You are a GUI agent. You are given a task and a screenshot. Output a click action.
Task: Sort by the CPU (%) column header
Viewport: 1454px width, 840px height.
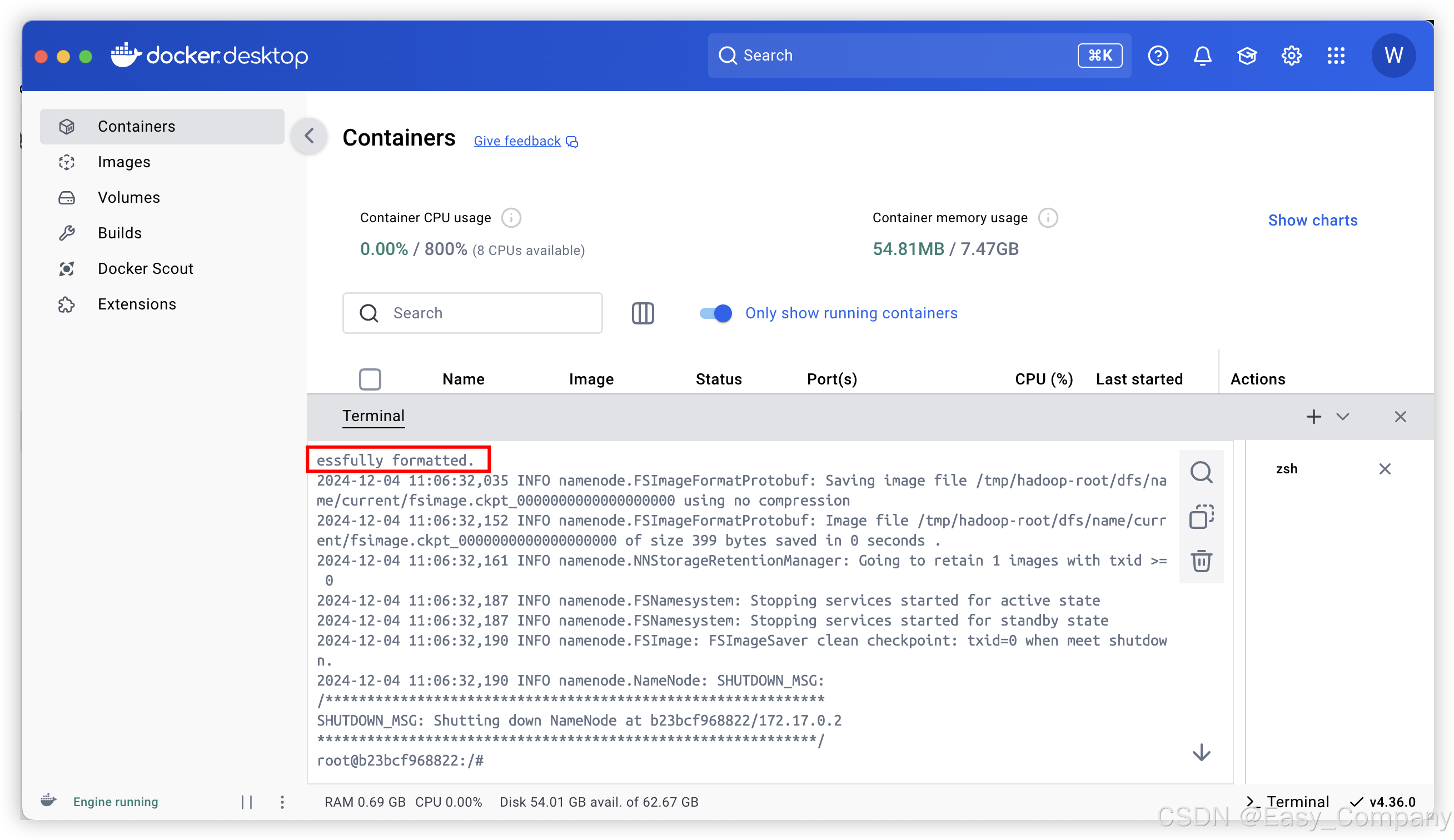click(x=1044, y=379)
